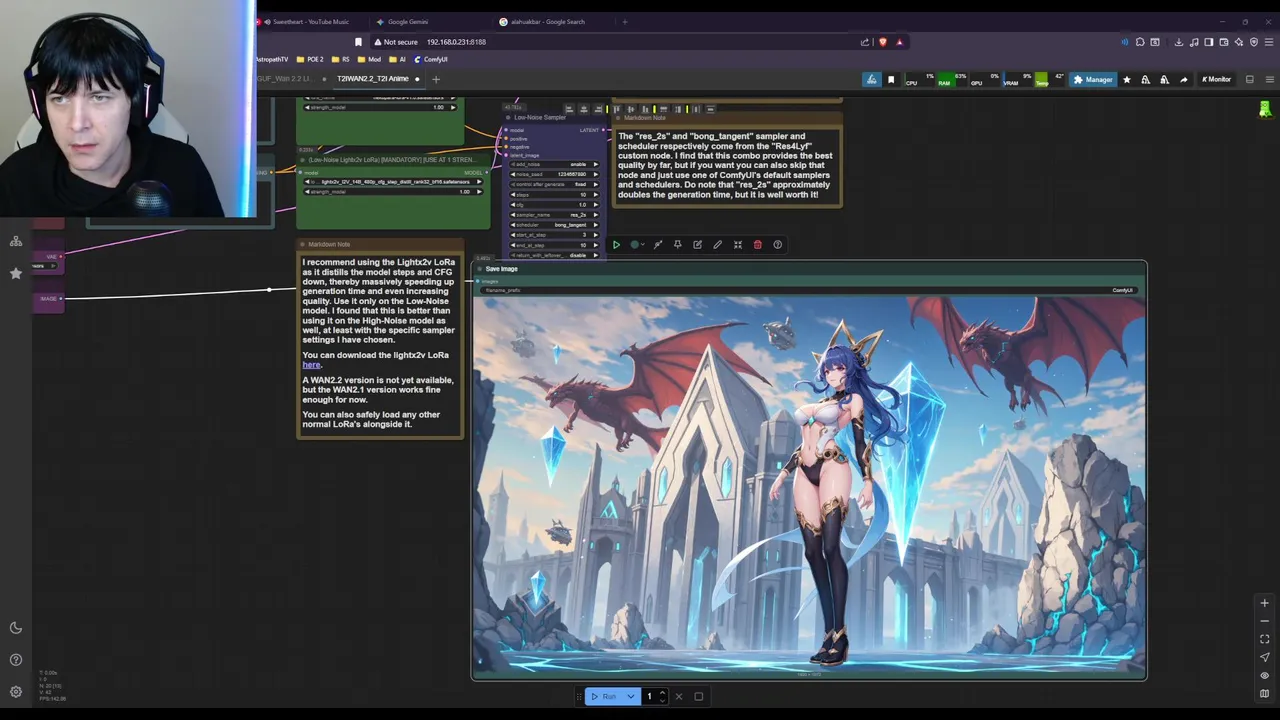Switch to the Google Gemini browser tab

pyautogui.click(x=408, y=21)
